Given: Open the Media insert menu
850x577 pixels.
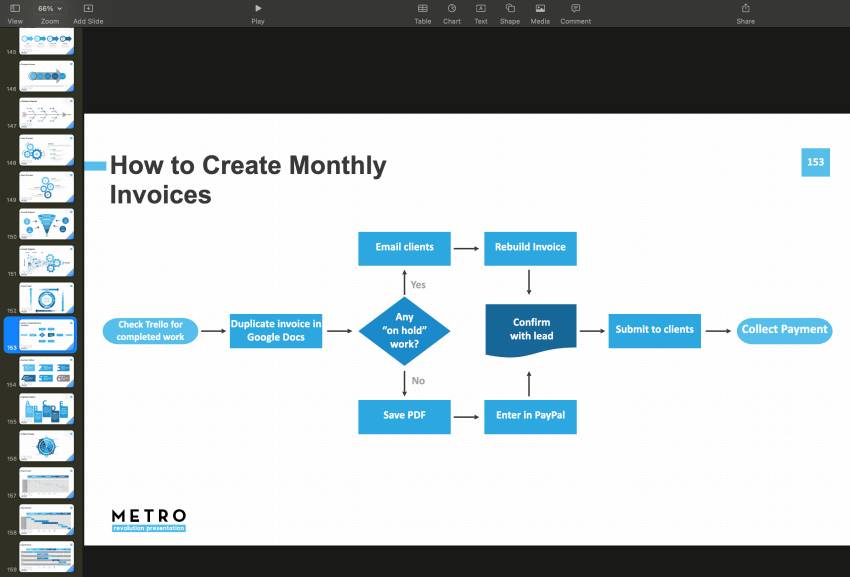Looking at the screenshot, I should click(540, 8).
